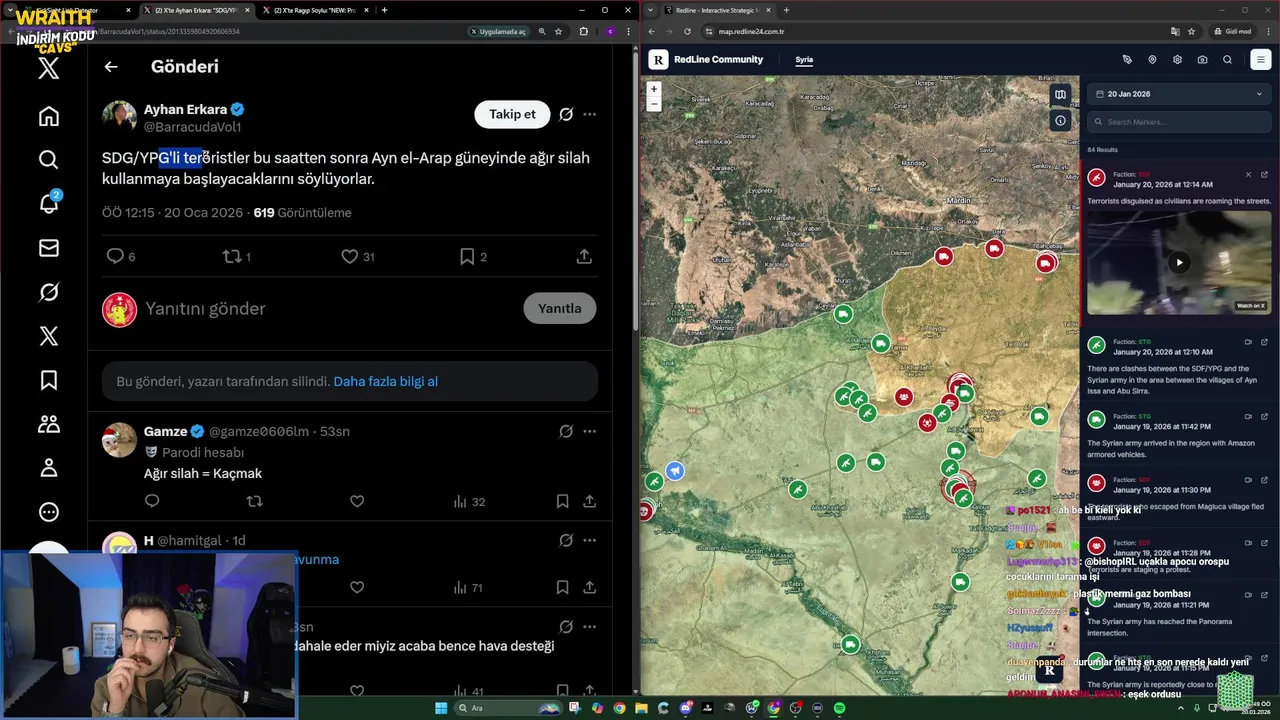Viewport: 1280px width, 720px height.
Task: Open Ayhan Erkara profile name link
Action: [185, 110]
